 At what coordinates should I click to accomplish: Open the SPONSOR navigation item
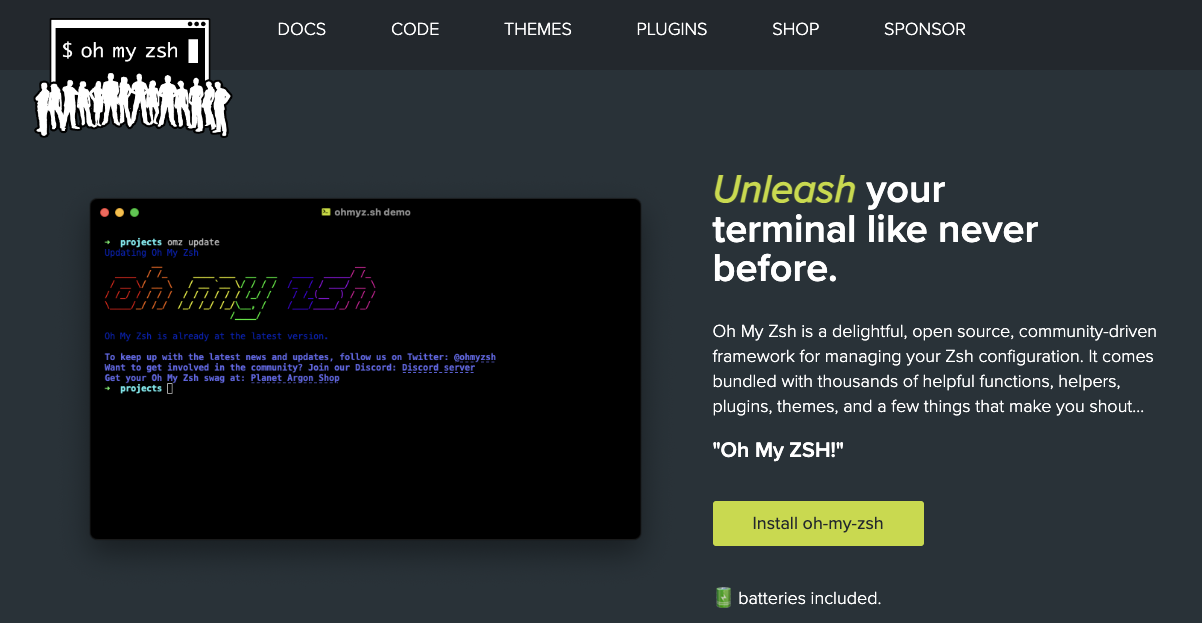[925, 29]
